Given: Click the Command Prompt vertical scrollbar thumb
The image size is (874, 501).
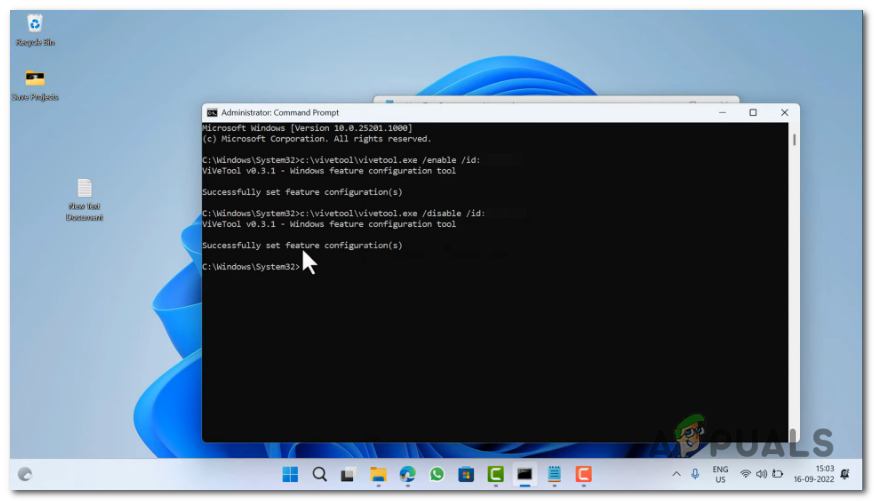Looking at the screenshot, I should pyautogui.click(x=794, y=139).
